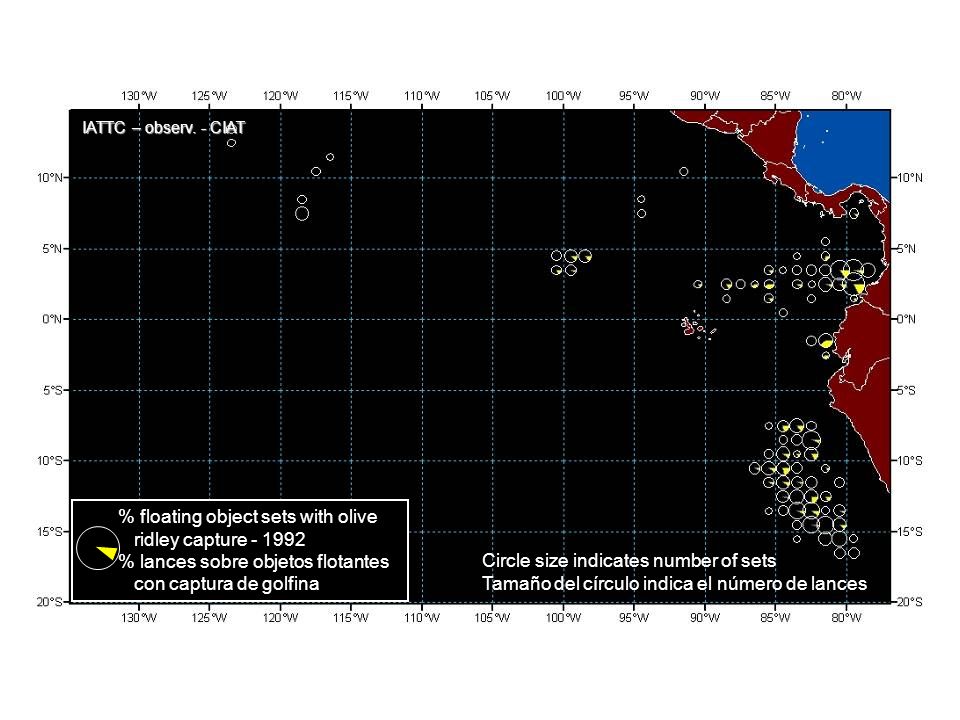Viewport: 960px width, 720px height.
Task: Select the 'con captura de golfina' line
Action: click(x=227, y=583)
